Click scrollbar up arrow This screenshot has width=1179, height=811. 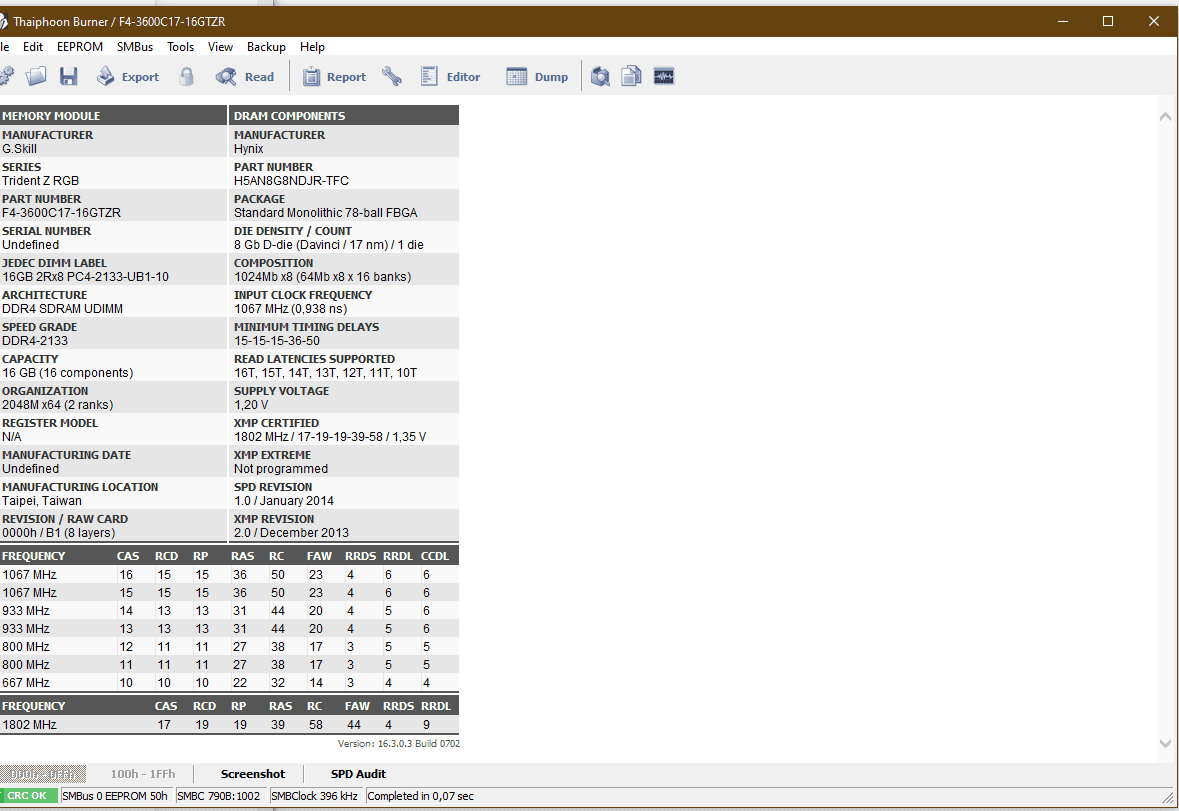point(1165,117)
